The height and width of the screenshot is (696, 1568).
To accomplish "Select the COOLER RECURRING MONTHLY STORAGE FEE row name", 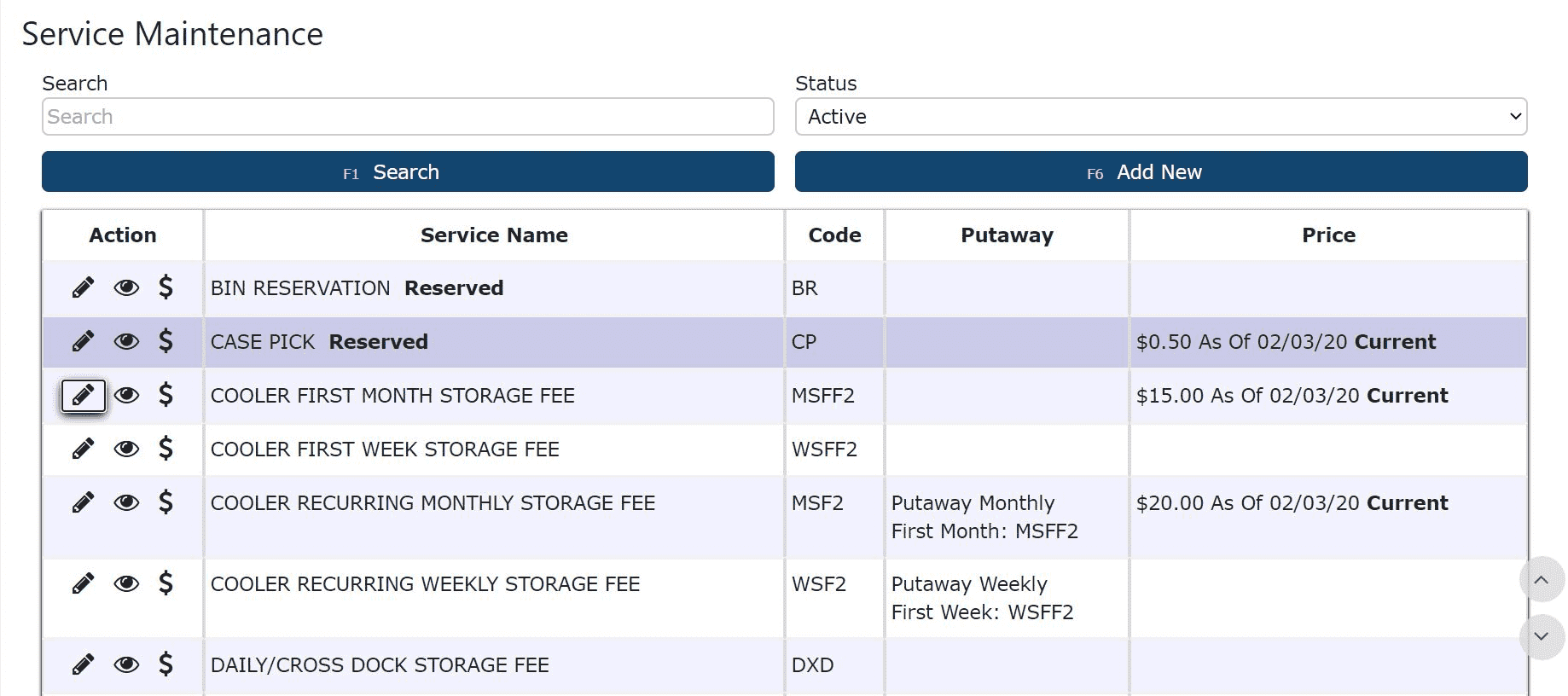I will point(433,503).
